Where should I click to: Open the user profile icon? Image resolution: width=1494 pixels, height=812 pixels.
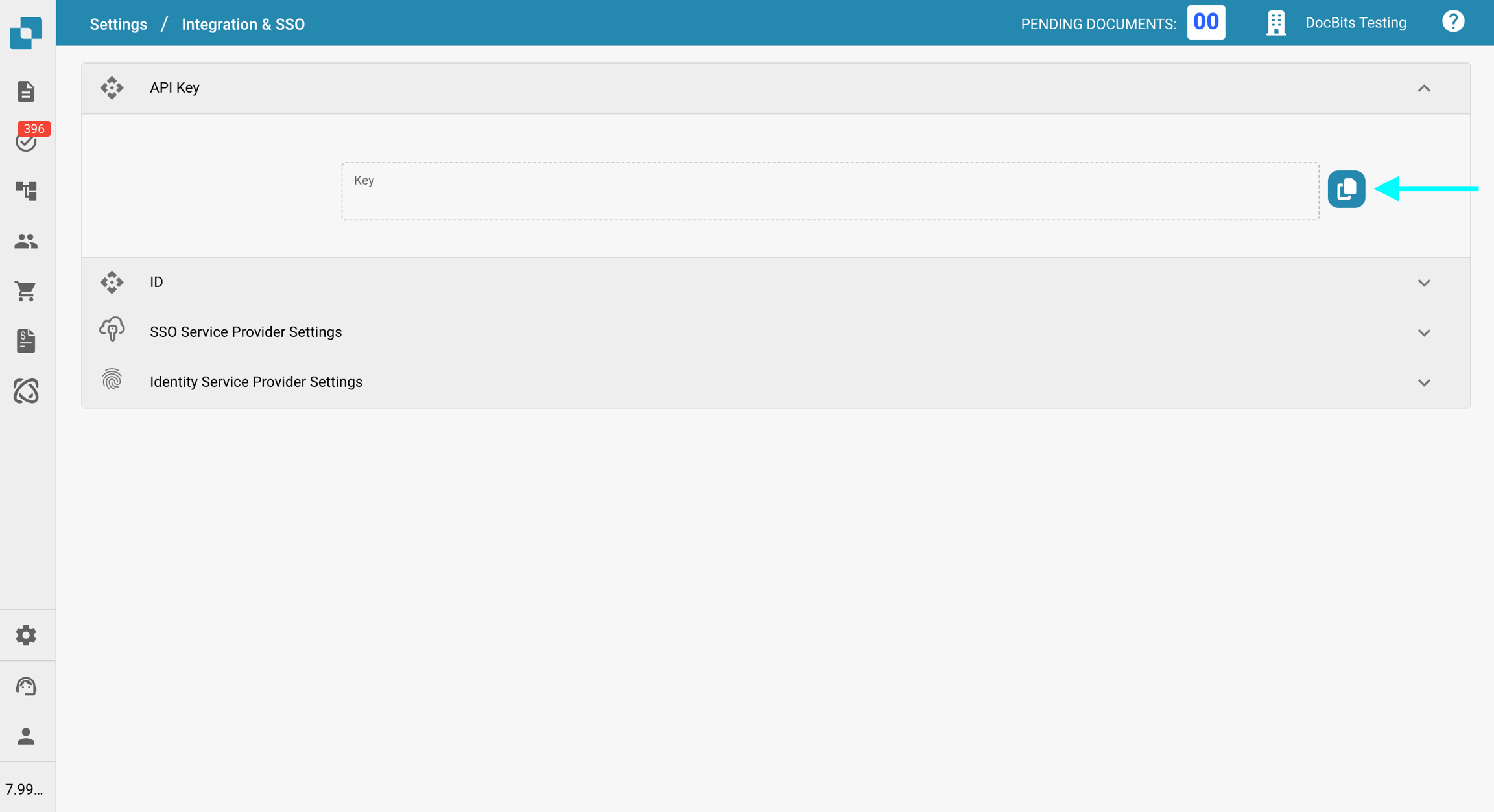click(26, 736)
